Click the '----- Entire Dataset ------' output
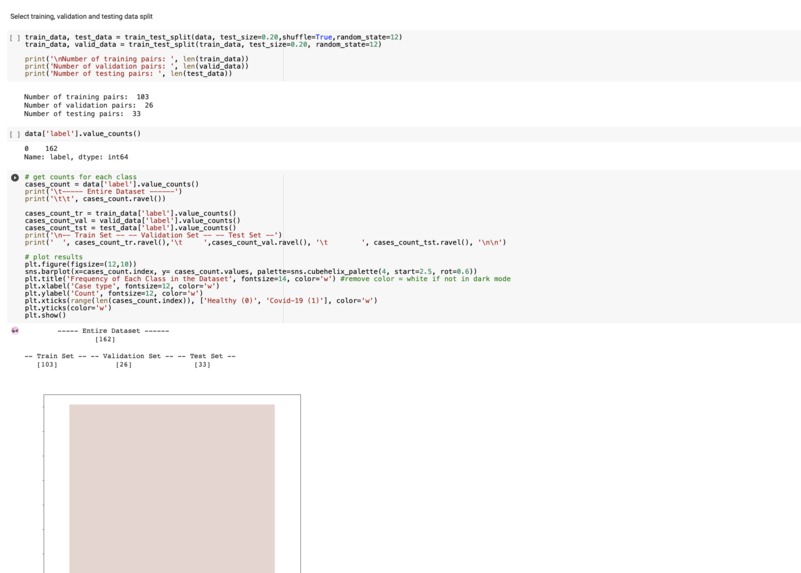The height and width of the screenshot is (573, 801). [113, 331]
